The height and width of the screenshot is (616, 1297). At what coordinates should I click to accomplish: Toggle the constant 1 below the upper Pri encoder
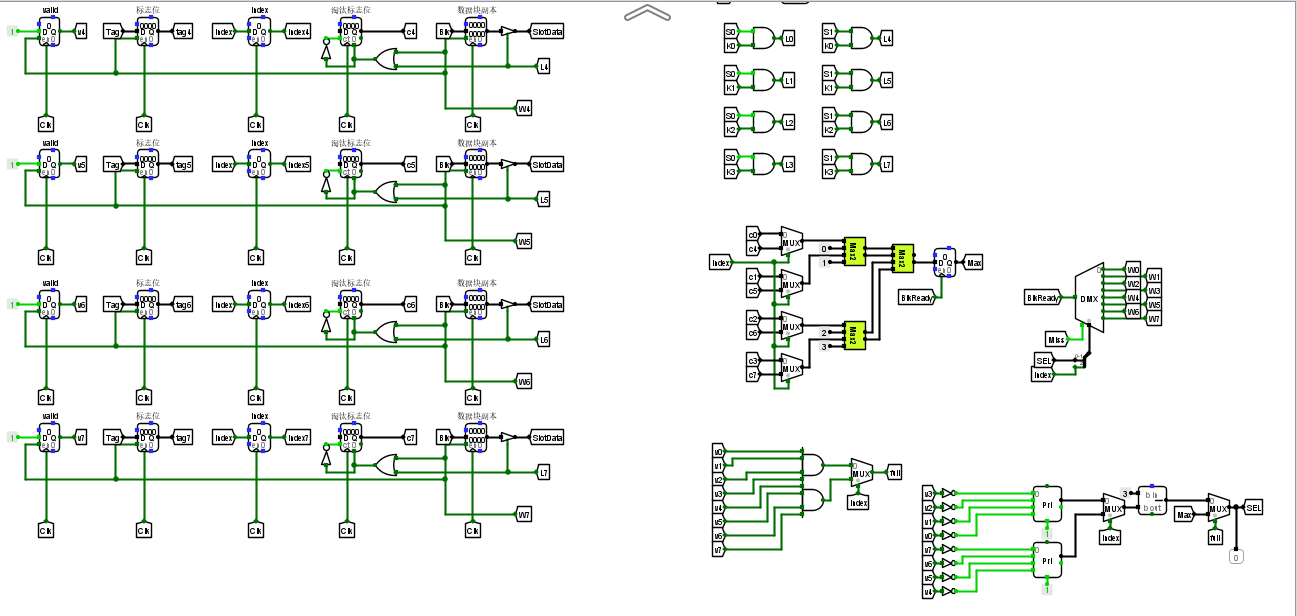click(1047, 532)
